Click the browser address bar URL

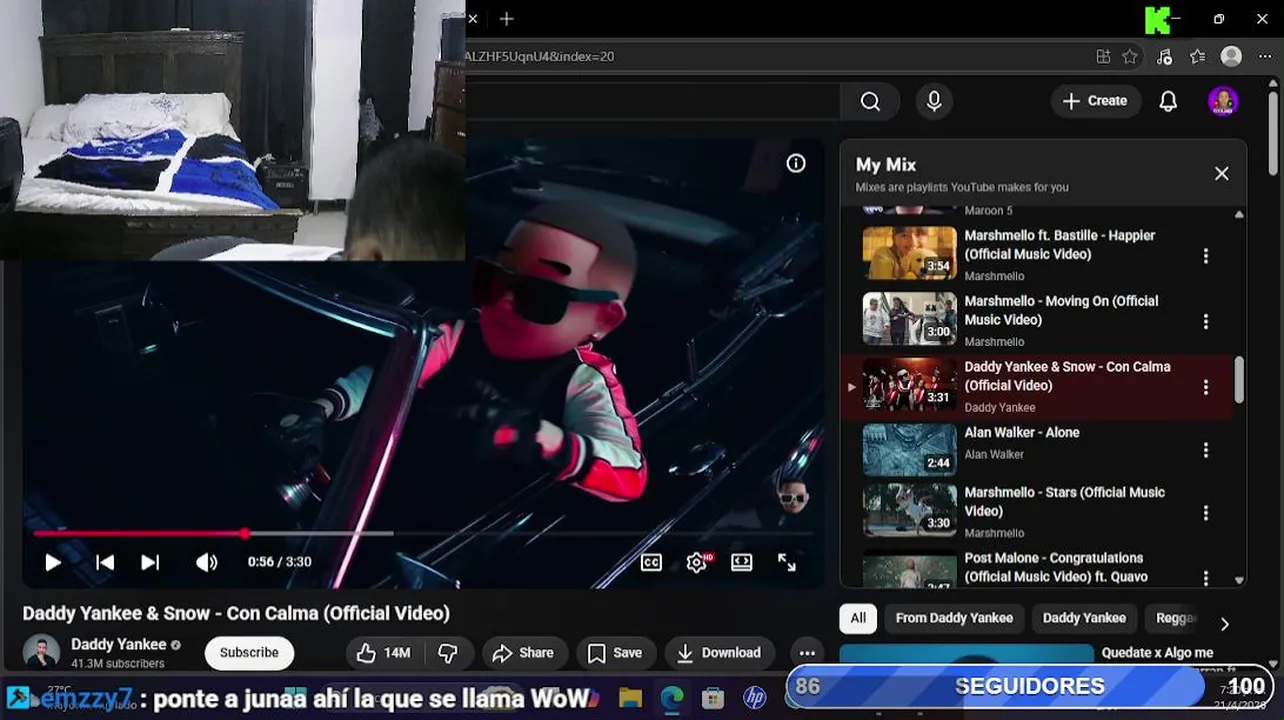point(540,56)
